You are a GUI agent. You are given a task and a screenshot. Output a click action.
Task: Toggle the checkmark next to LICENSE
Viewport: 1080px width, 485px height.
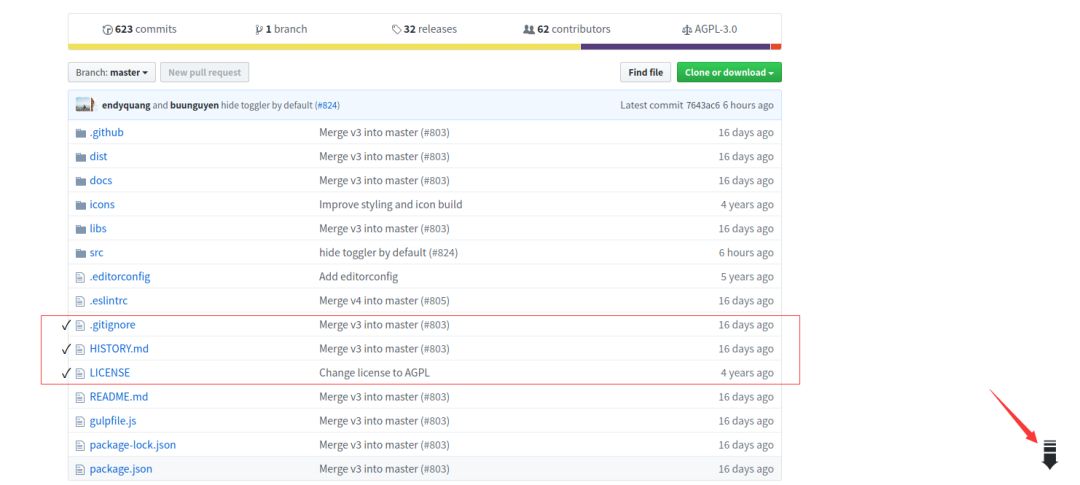pos(66,373)
